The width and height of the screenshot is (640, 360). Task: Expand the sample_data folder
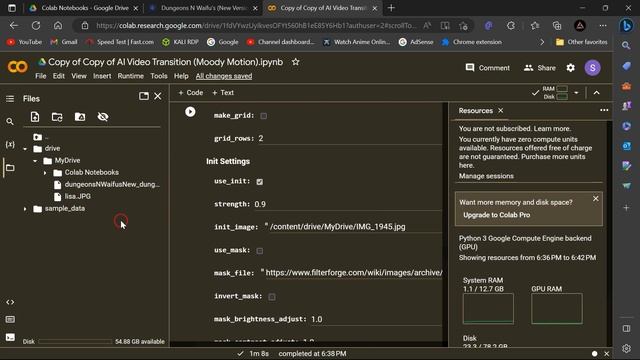click(25, 209)
